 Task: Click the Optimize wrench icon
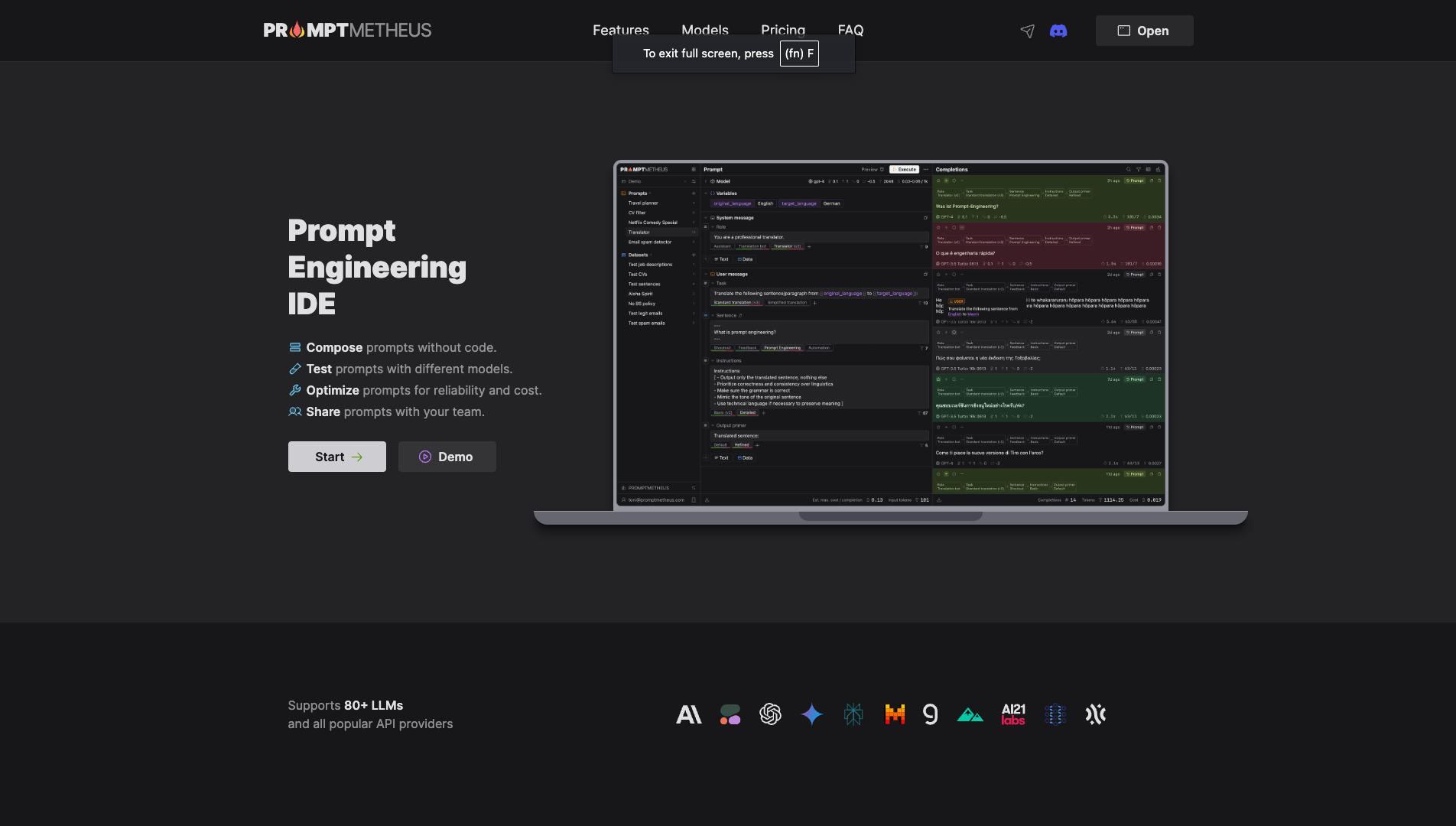coord(295,390)
